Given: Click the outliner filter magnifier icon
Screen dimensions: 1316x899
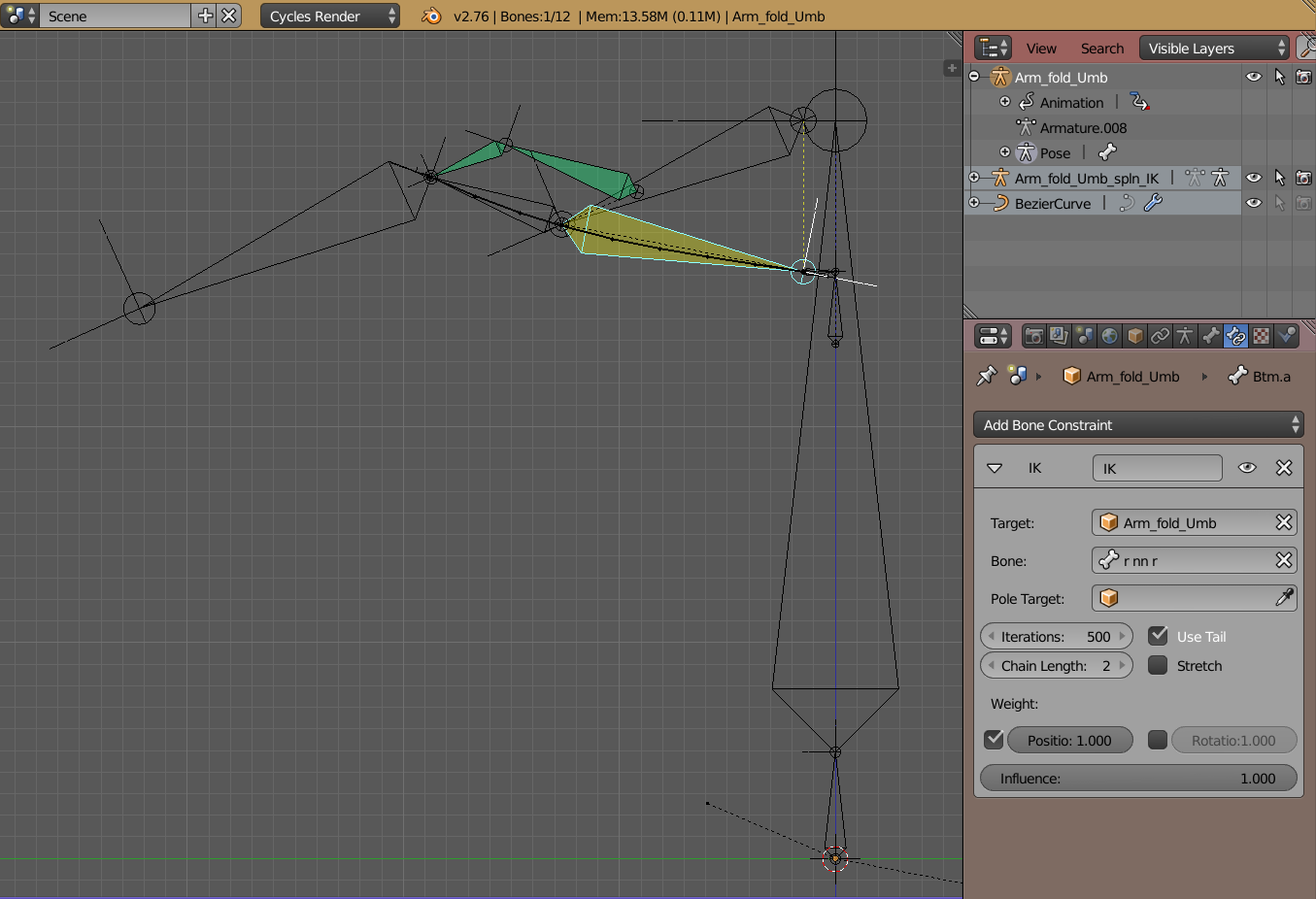Looking at the screenshot, I should tap(1306, 48).
